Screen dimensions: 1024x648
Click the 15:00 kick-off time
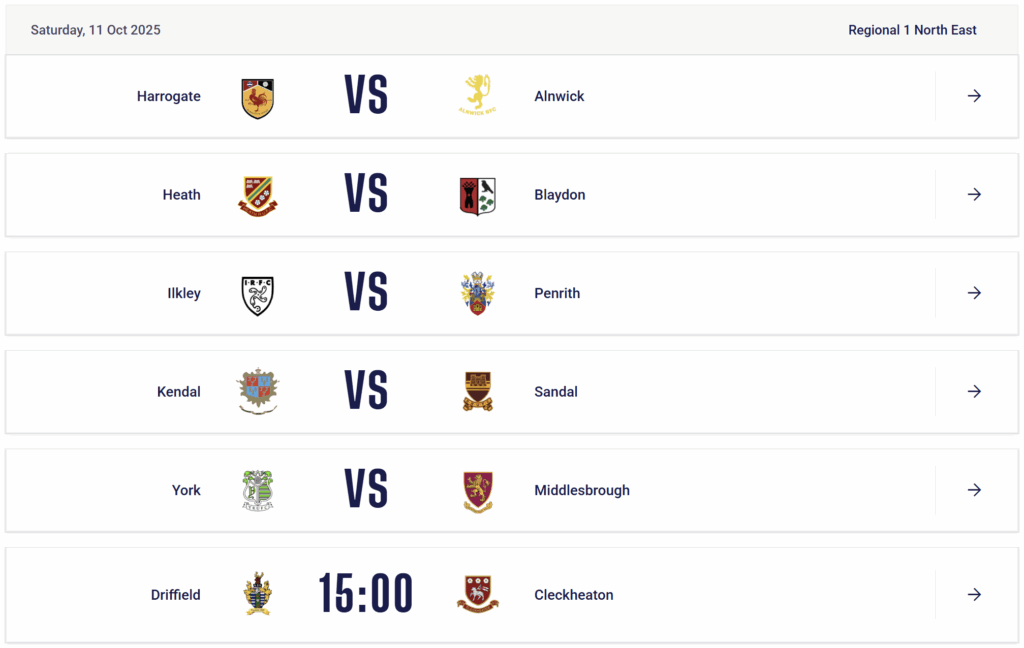pyautogui.click(x=366, y=594)
